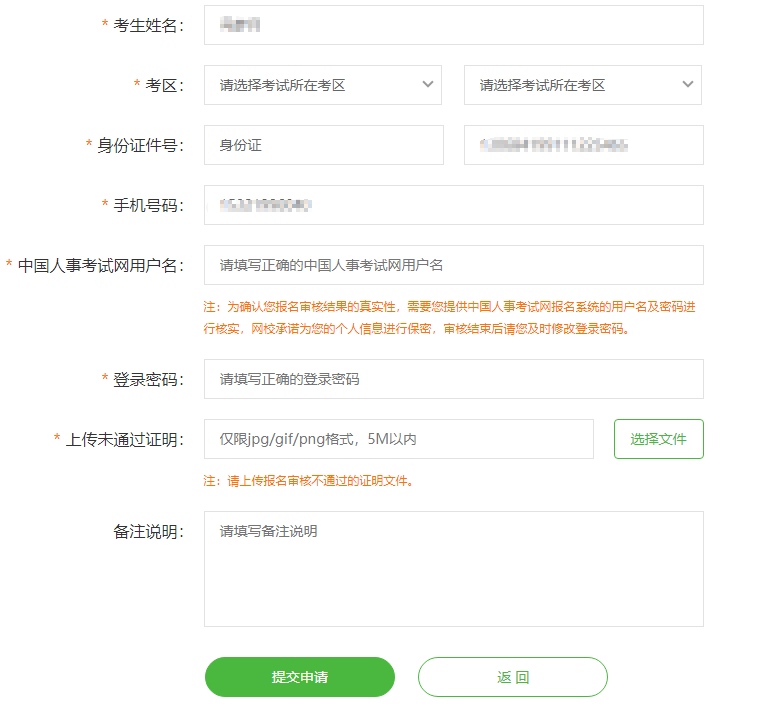Click the 身份证件号 field label

pos(140,145)
